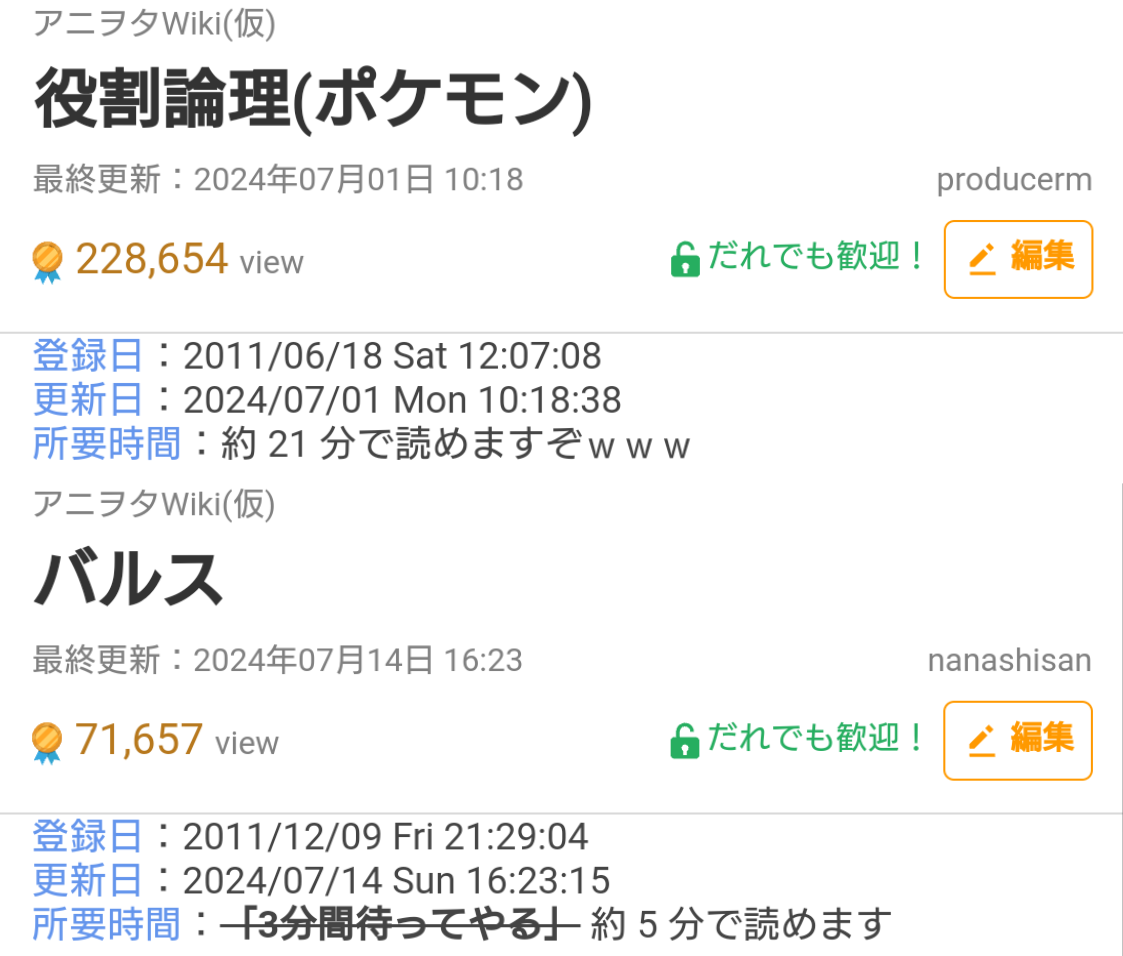Click だれでも歓迎！ label on バルス page
This screenshot has height=956, width=1123.
pyautogui.click(x=817, y=739)
